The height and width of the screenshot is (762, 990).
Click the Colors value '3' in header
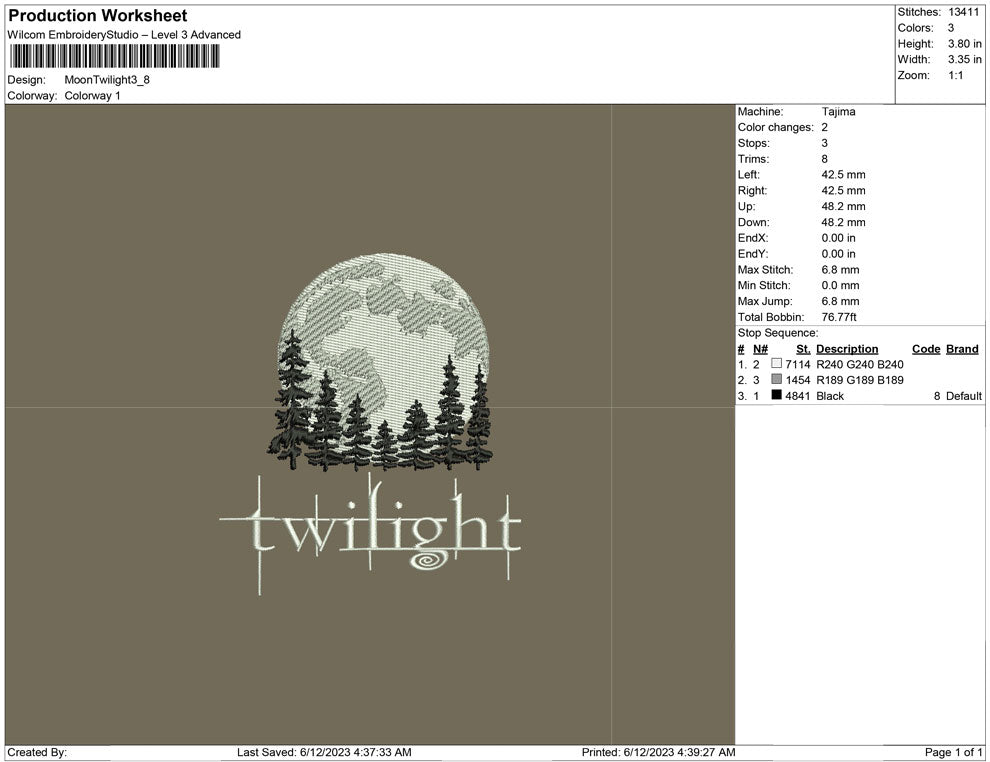click(951, 28)
